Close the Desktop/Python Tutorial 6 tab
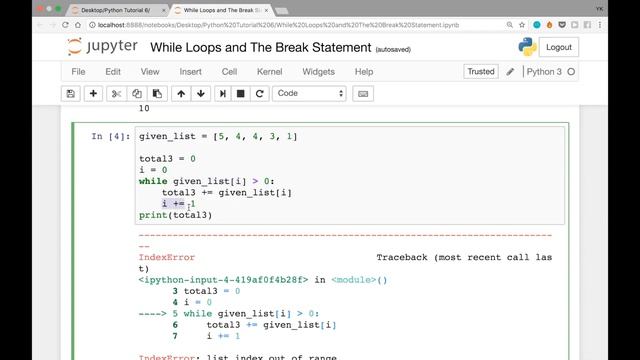This screenshot has width=640, height=360. pyautogui.click(x=164, y=10)
